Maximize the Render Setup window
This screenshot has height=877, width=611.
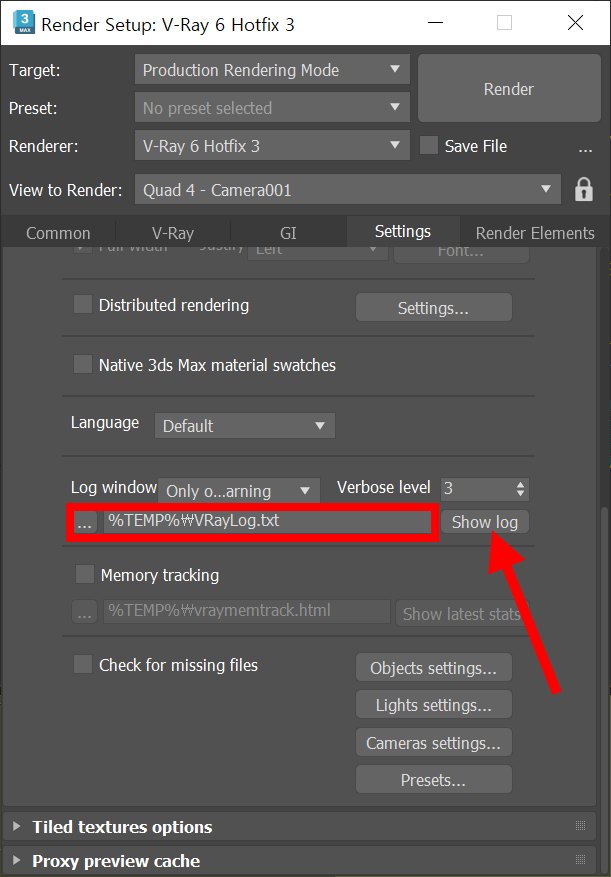pyautogui.click(x=504, y=23)
